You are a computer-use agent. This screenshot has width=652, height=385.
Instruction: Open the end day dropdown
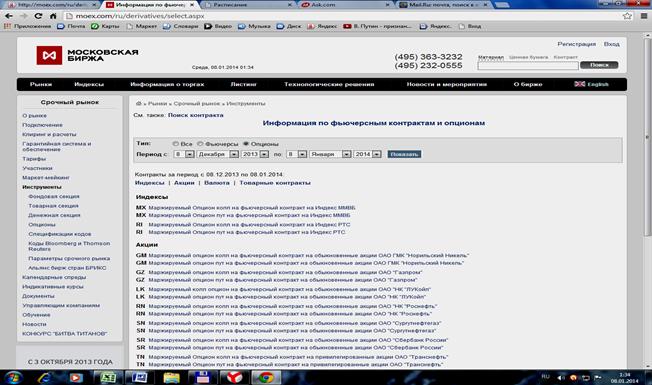click(297, 154)
